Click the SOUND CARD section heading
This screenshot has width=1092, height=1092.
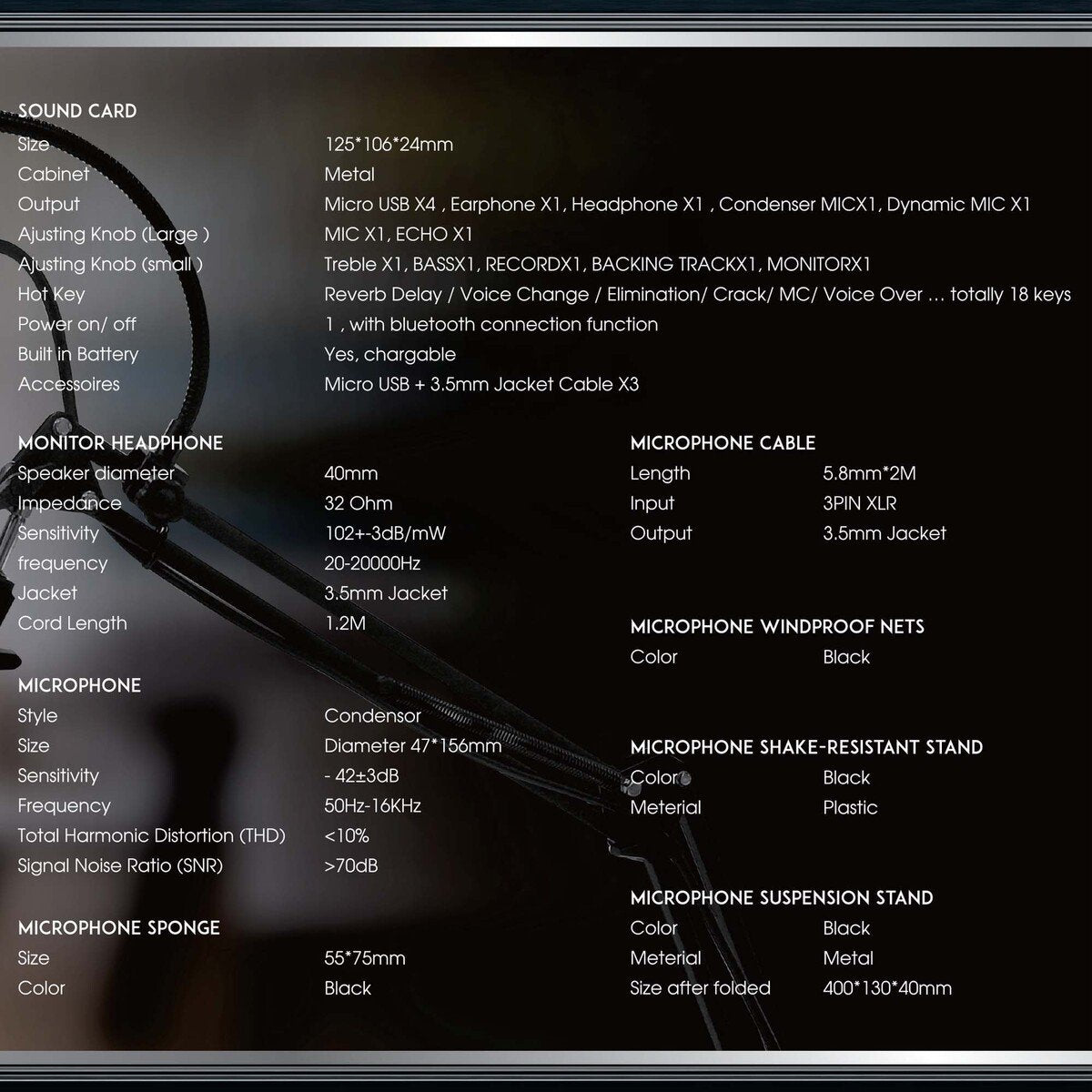(77, 111)
